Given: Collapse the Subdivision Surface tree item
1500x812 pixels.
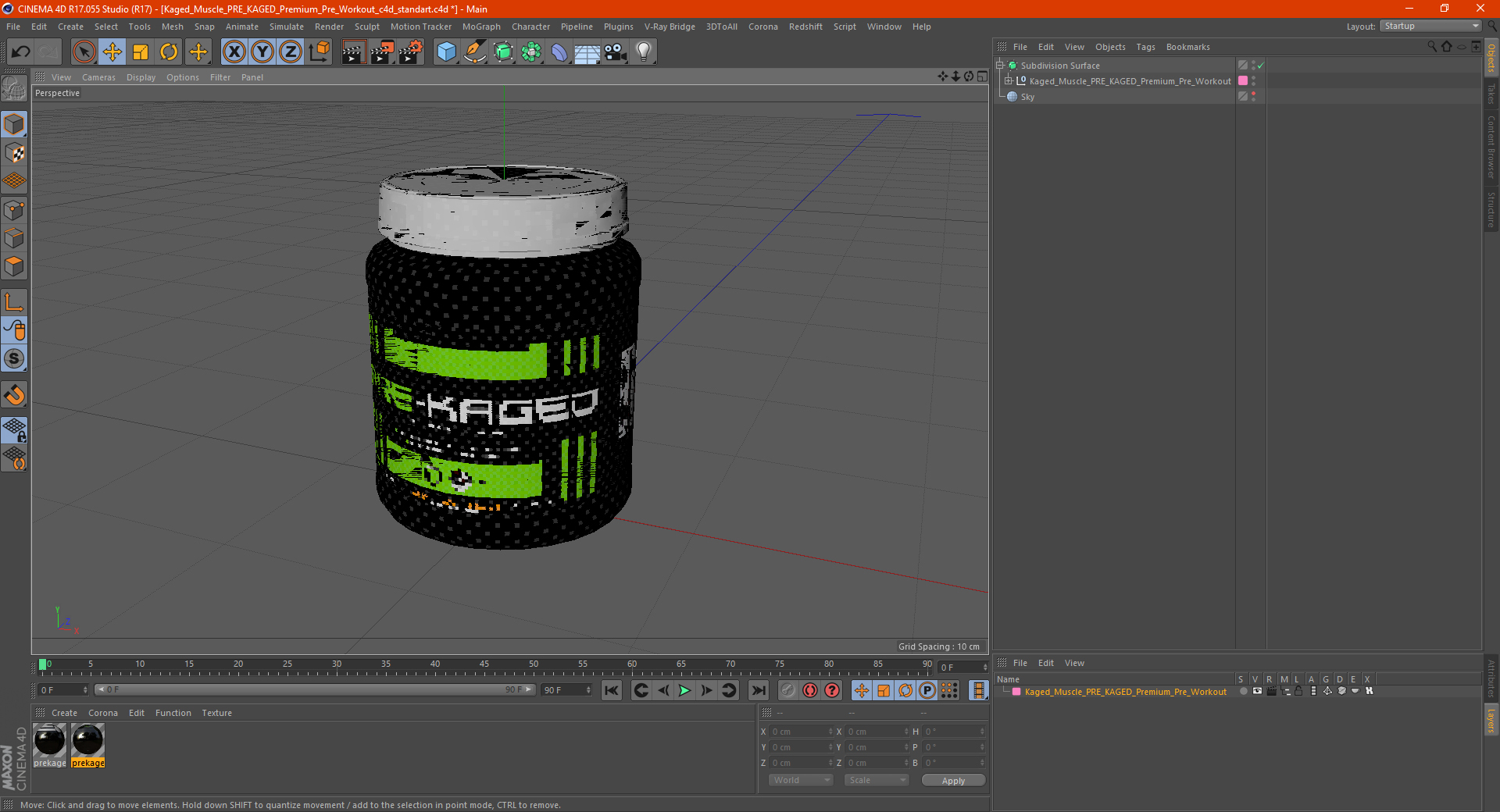Looking at the screenshot, I should coord(999,66).
